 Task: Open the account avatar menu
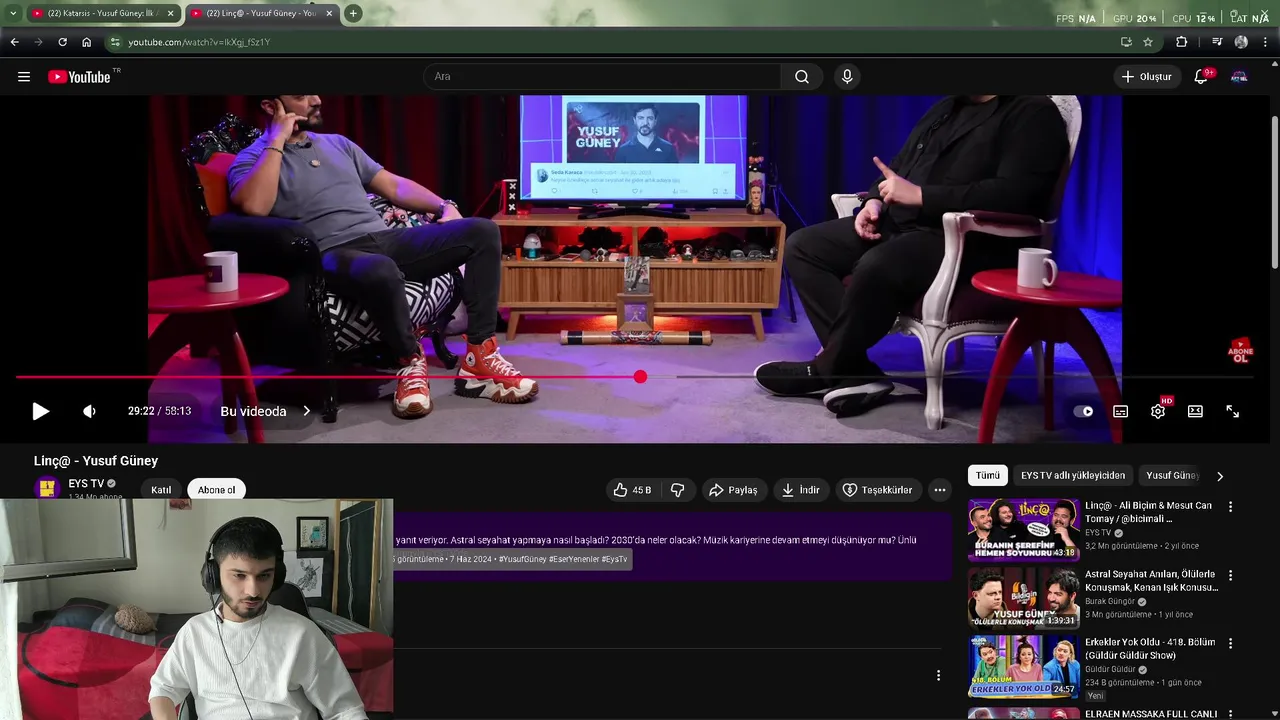click(1239, 77)
